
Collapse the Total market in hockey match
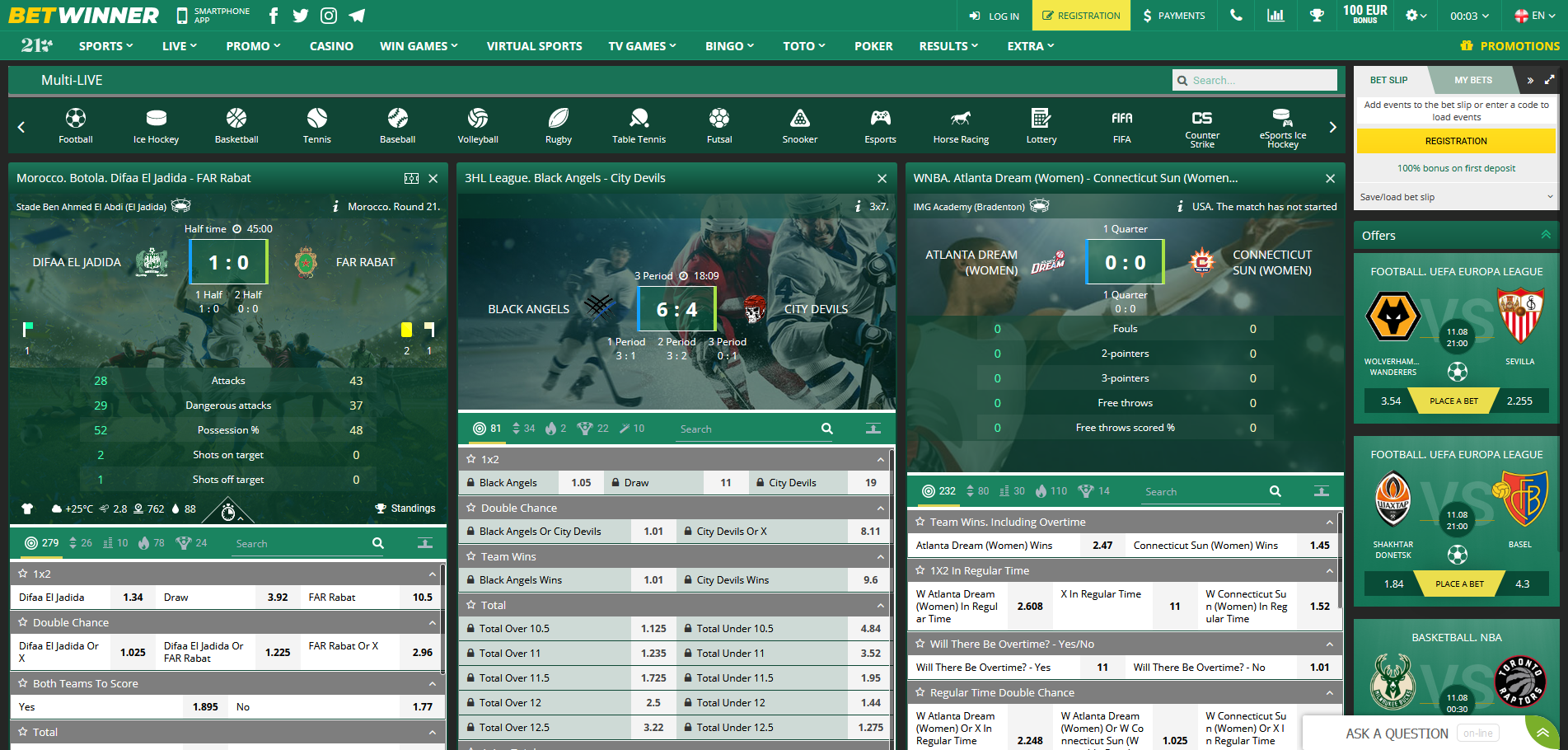(x=881, y=605)
